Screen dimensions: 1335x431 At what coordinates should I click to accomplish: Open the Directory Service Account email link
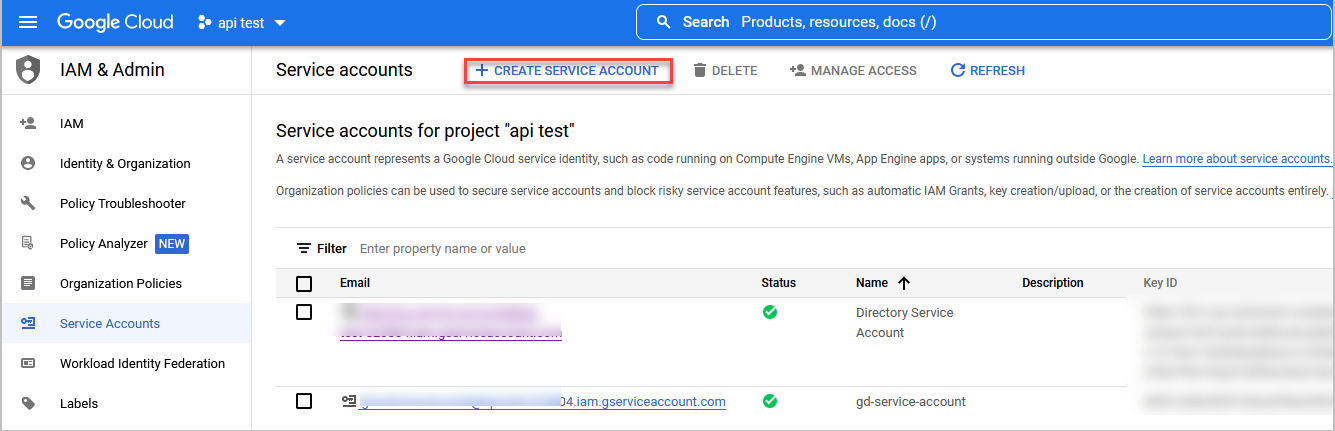click(x=451, y=323)
